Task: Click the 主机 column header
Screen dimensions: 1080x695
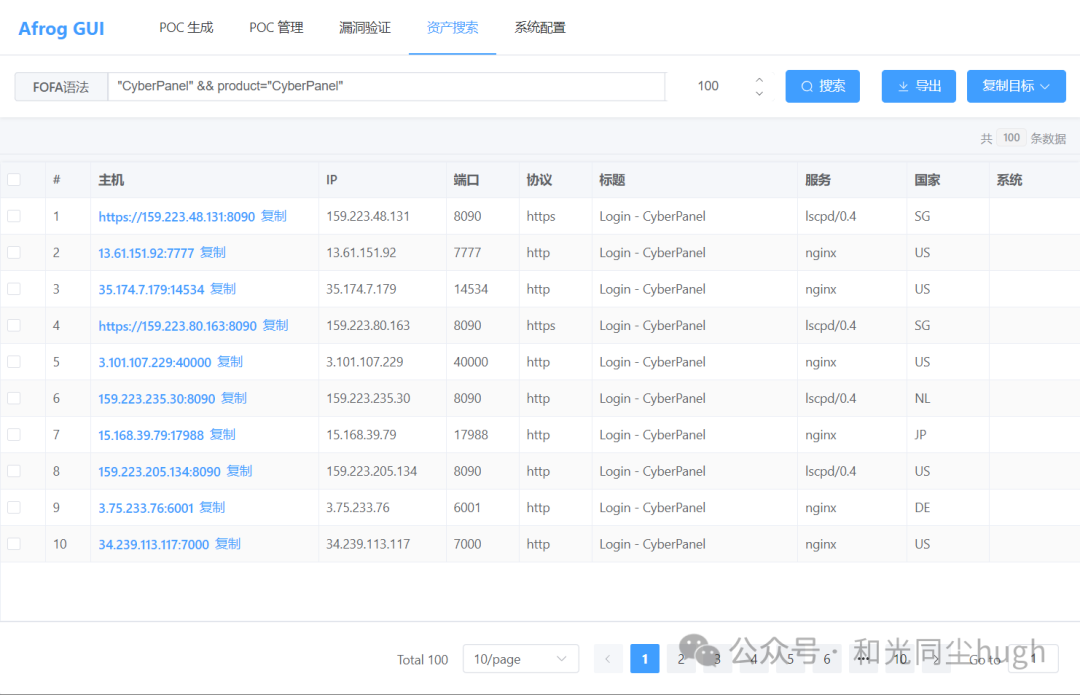Action: tap(111, 180)
